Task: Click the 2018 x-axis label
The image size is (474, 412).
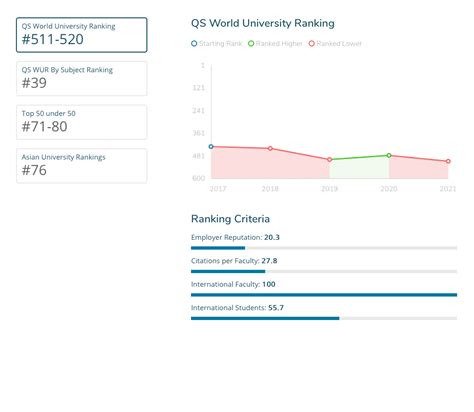Action: click(270, 189)
